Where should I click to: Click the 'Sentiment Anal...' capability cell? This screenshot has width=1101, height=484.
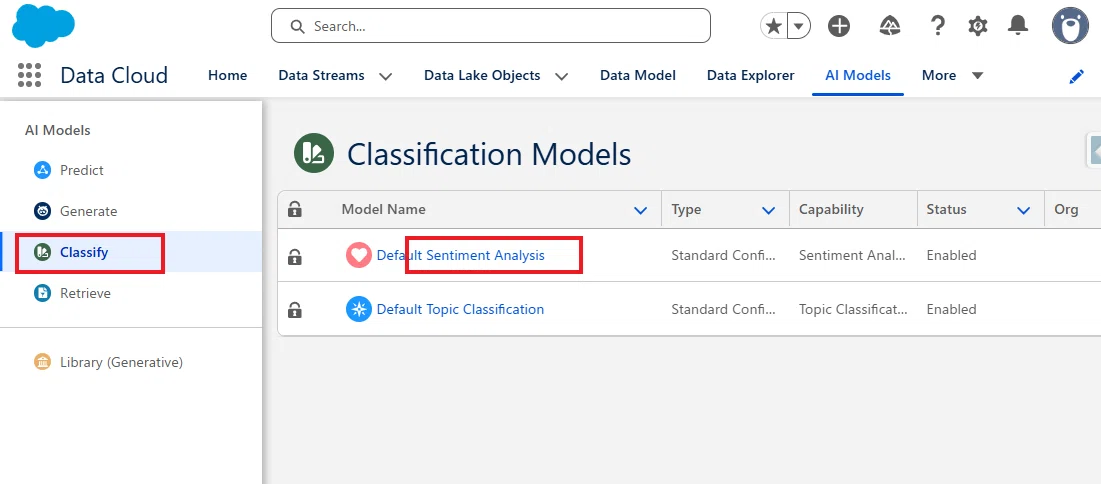coord(852,255)
